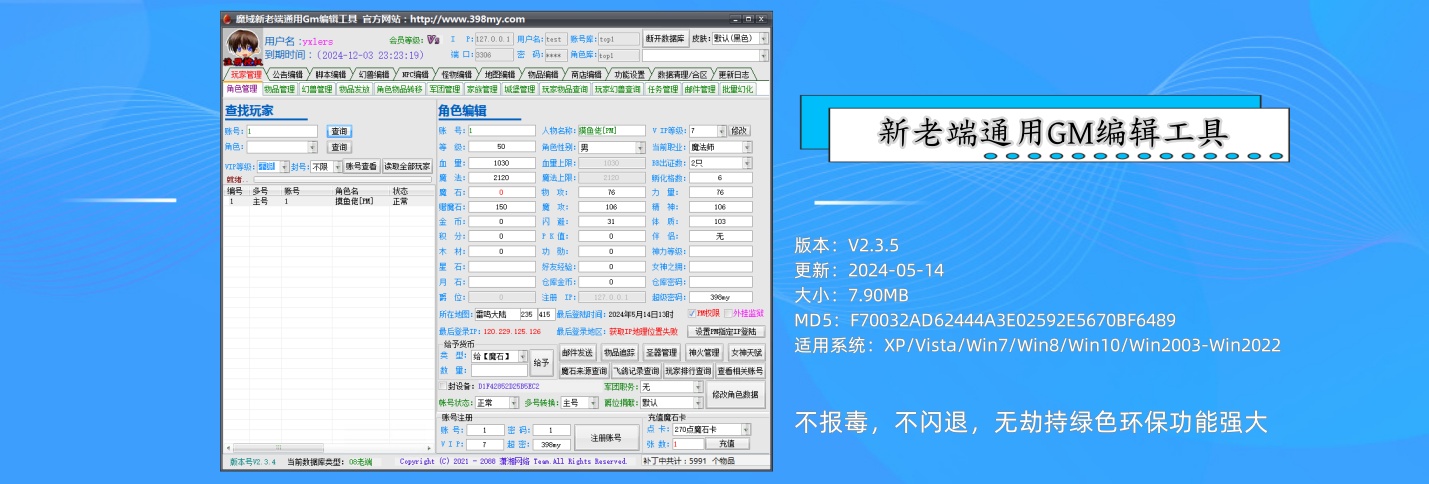Open the 当前职业 dropdown
This screenshot has height=484, width=1429.
tap(720, 146)
